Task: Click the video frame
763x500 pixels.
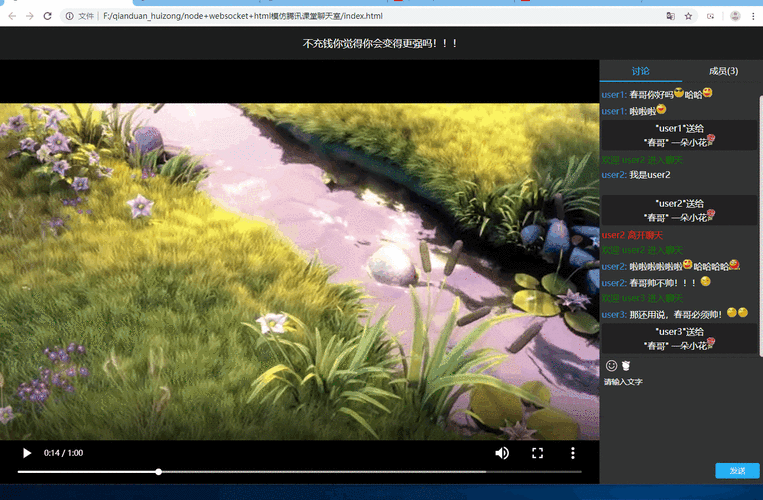Action: pos(299,271)
